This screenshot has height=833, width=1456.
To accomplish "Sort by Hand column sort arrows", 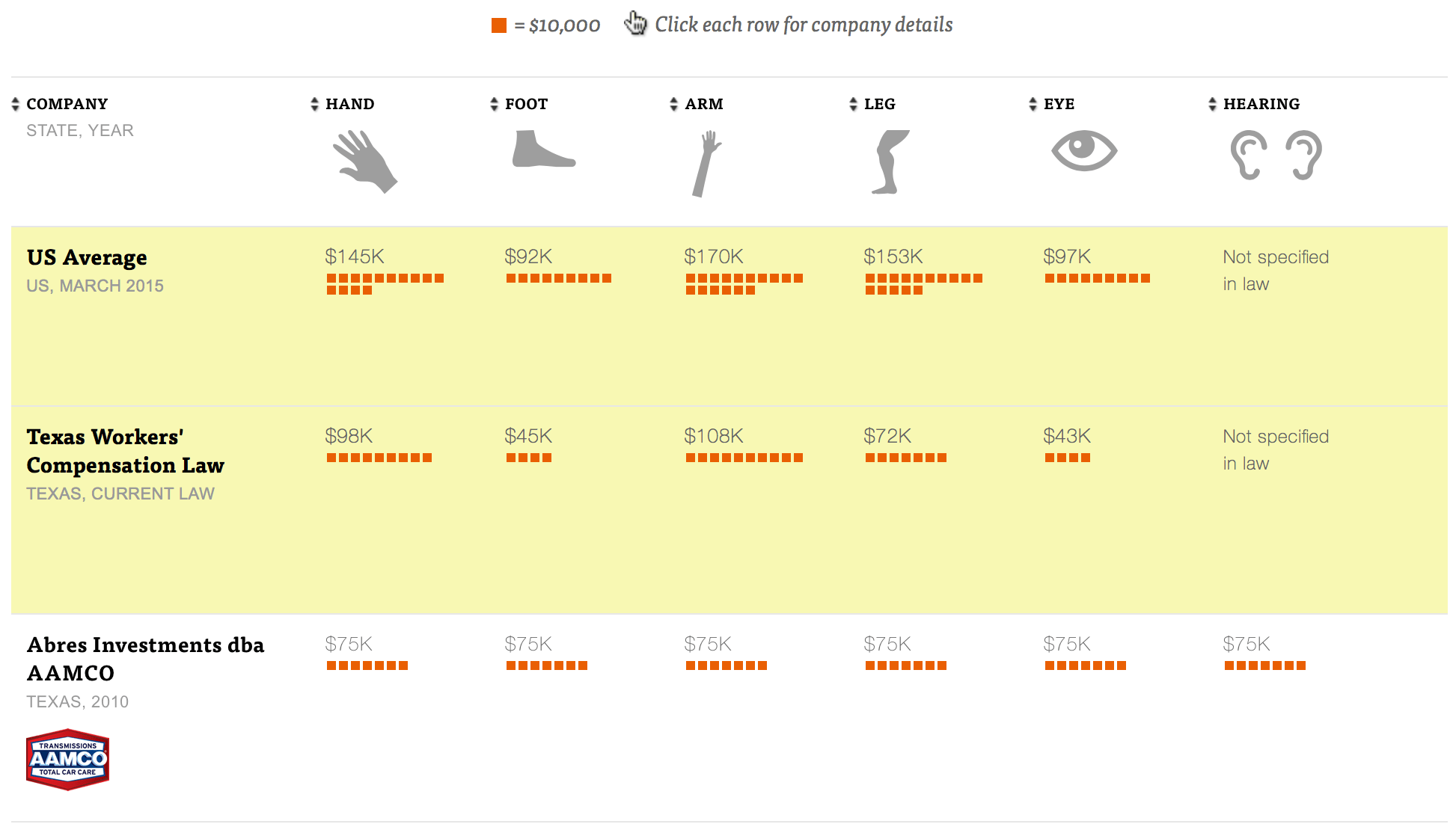I will (314, 104).
